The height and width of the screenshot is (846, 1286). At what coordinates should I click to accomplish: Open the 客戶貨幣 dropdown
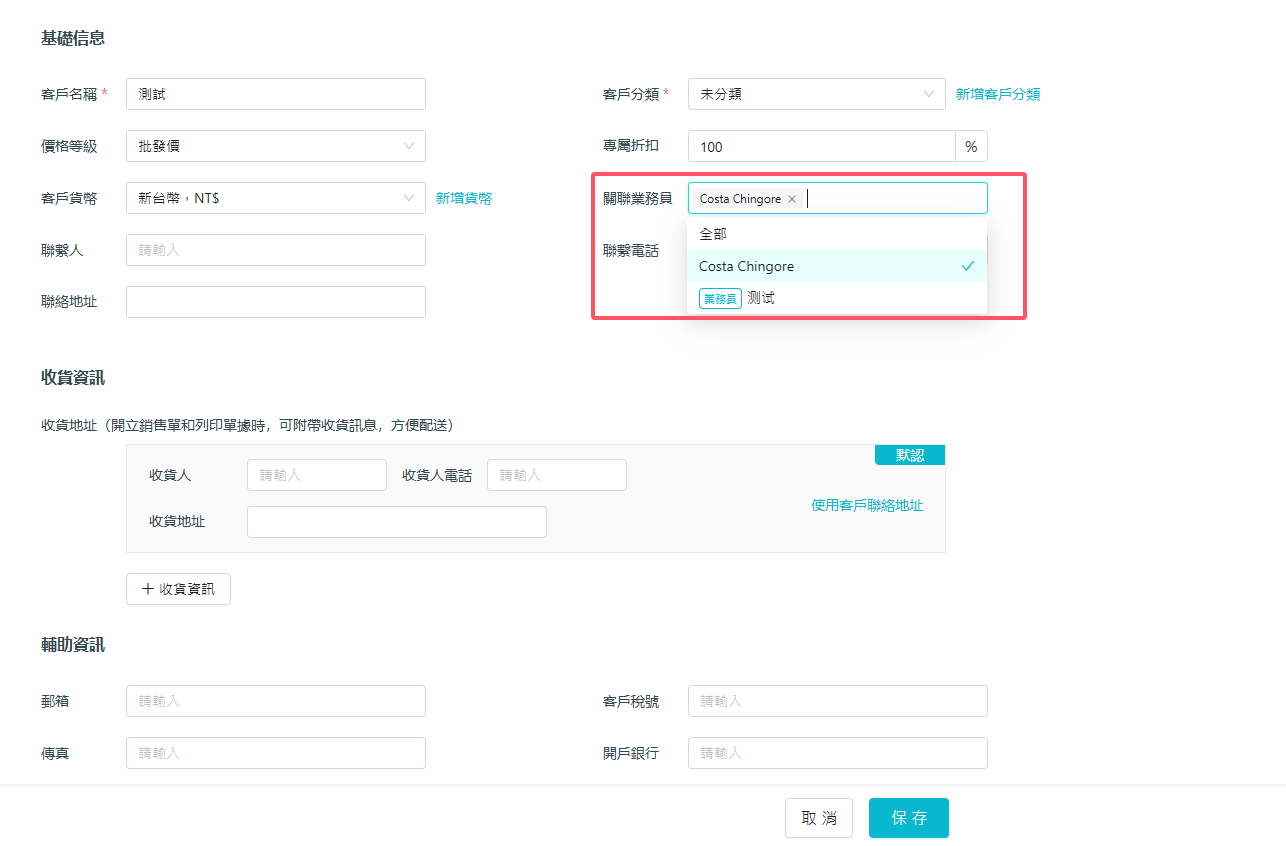coord(275,198)
